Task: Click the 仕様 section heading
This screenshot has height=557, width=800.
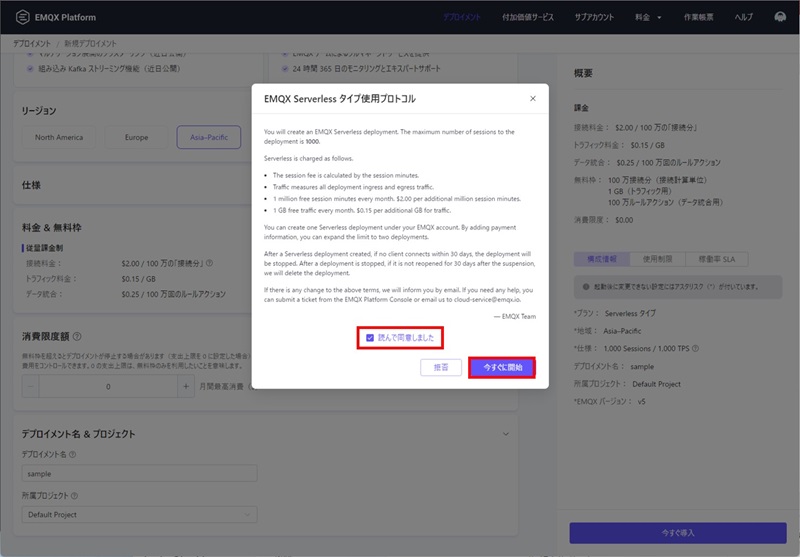Action: pyautogui.click(x=31, y=185)
